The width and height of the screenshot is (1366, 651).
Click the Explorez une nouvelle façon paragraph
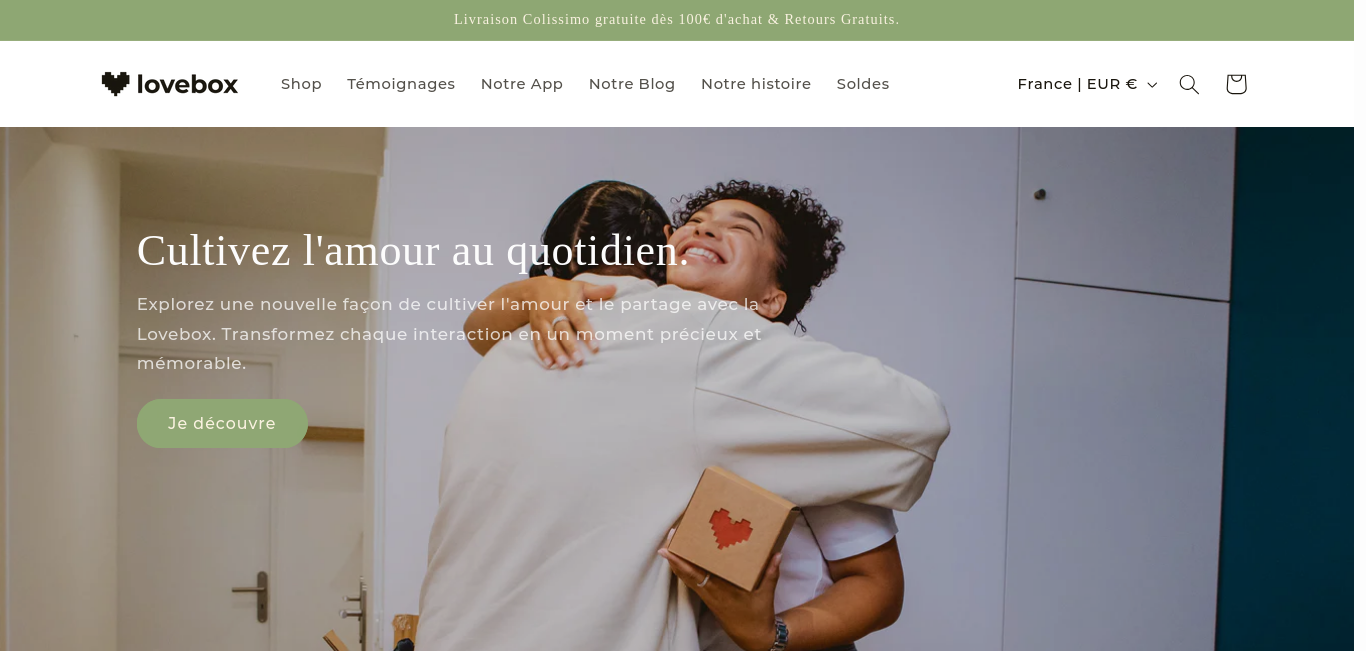pos(449,334)
